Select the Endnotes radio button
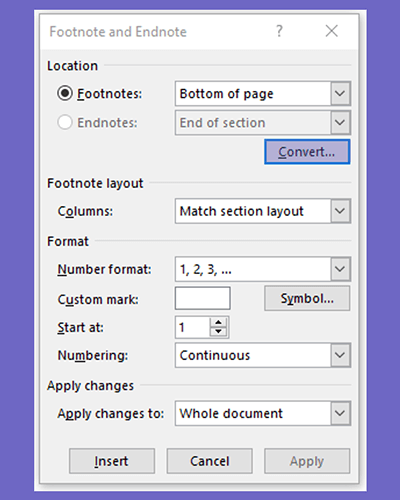Viewport: 400px width, 500px height. pos(65,122)
